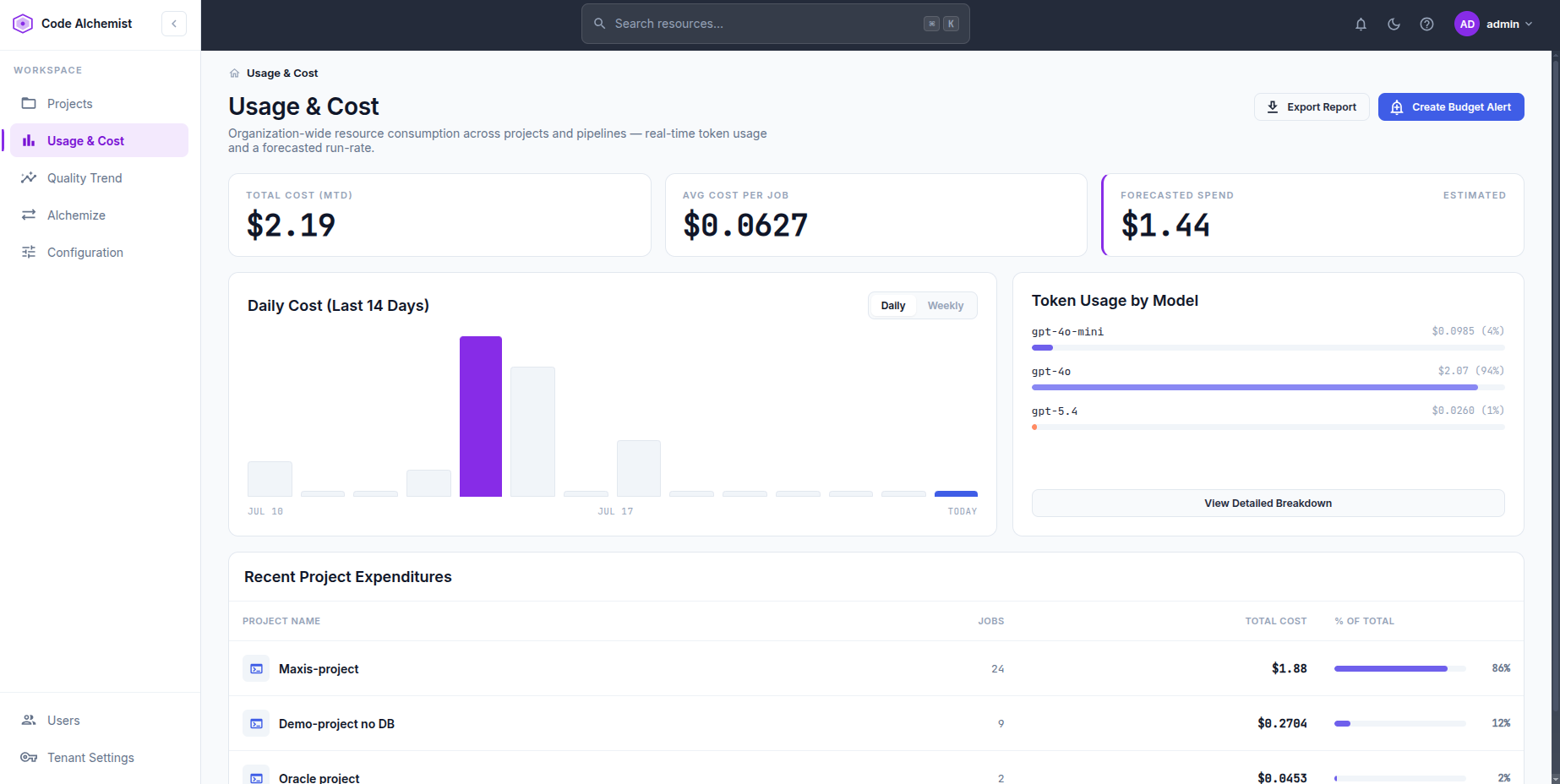Viewport: 1560px width, 784px height.
Task: Click the PROJECT NAME column header
Action: click(281, 621)
